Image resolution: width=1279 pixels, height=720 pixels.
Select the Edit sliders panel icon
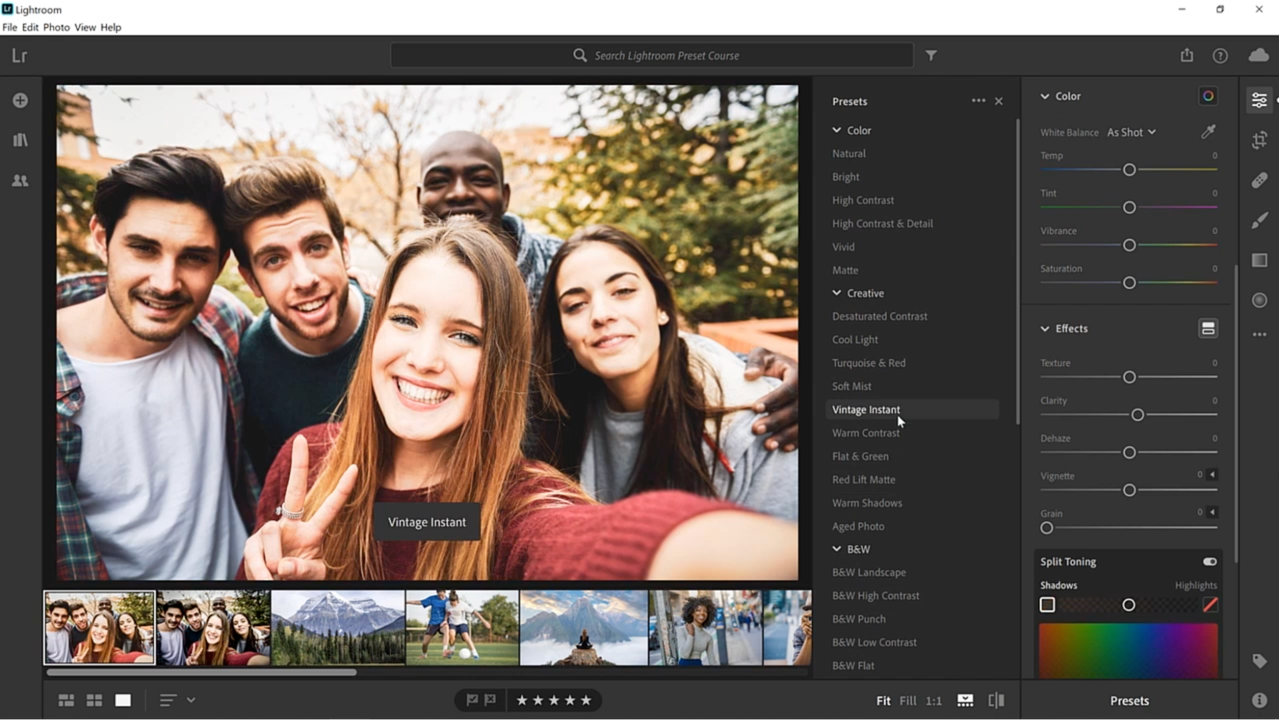tap(1259, 100)
